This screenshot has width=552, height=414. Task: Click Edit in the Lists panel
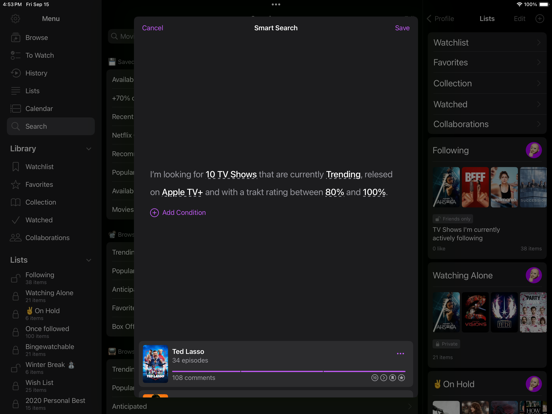[x=519, y=19]
